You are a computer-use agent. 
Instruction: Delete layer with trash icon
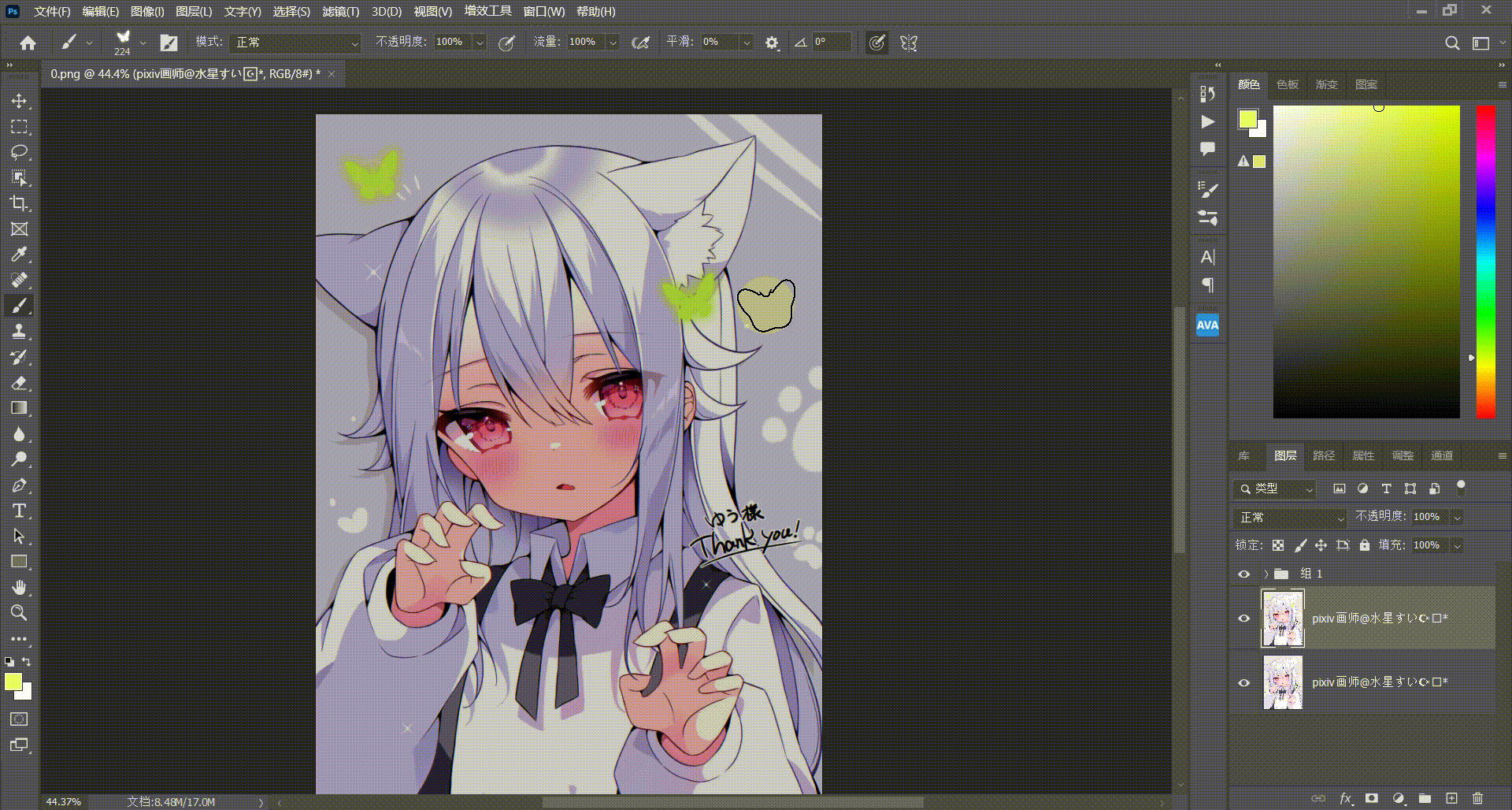(x=1477, y=798)
